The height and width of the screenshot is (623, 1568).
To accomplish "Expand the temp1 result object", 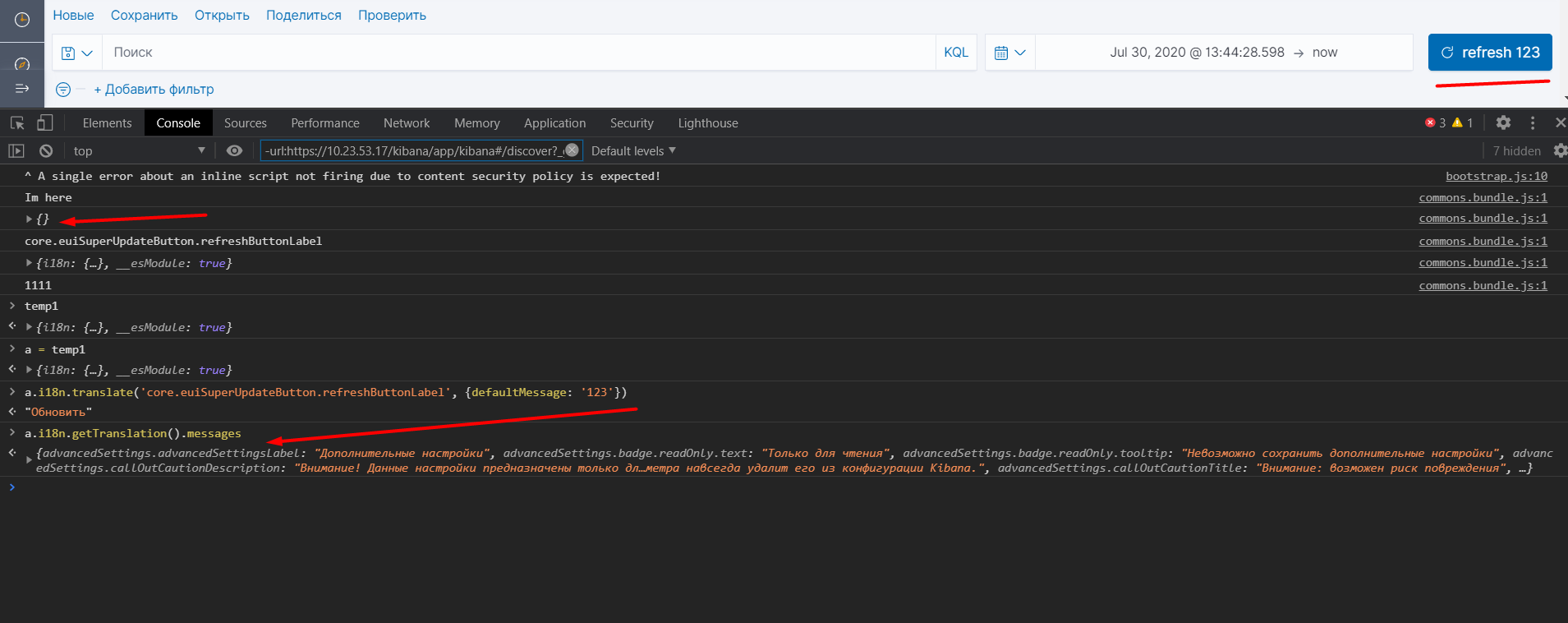I will (29, 327).
